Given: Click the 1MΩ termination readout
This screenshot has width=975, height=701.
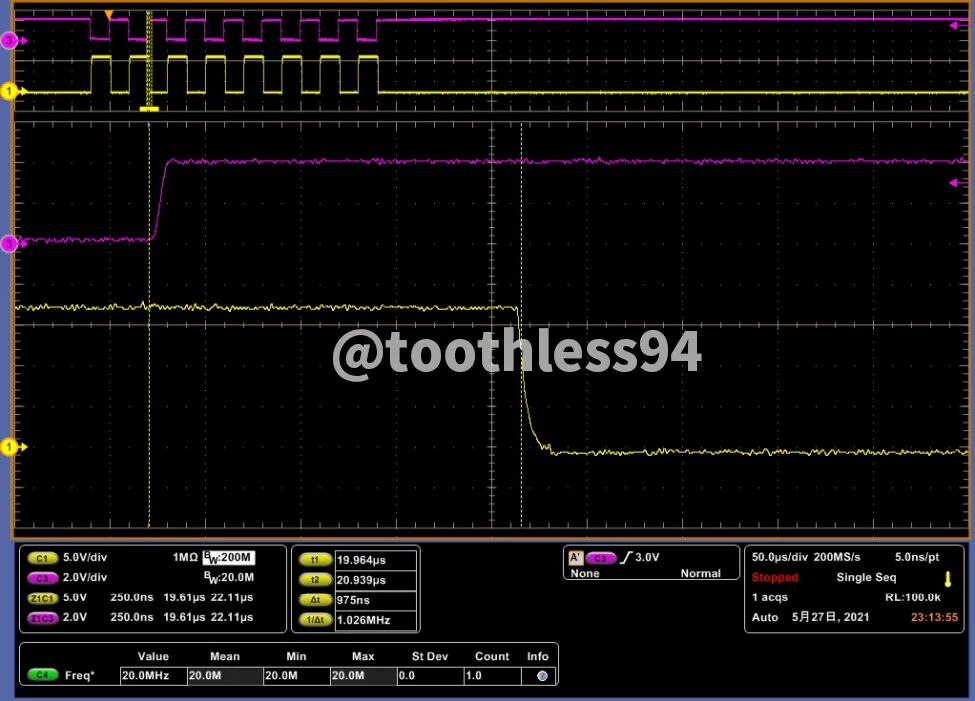Looking at the screenshot, I should 185,557.
